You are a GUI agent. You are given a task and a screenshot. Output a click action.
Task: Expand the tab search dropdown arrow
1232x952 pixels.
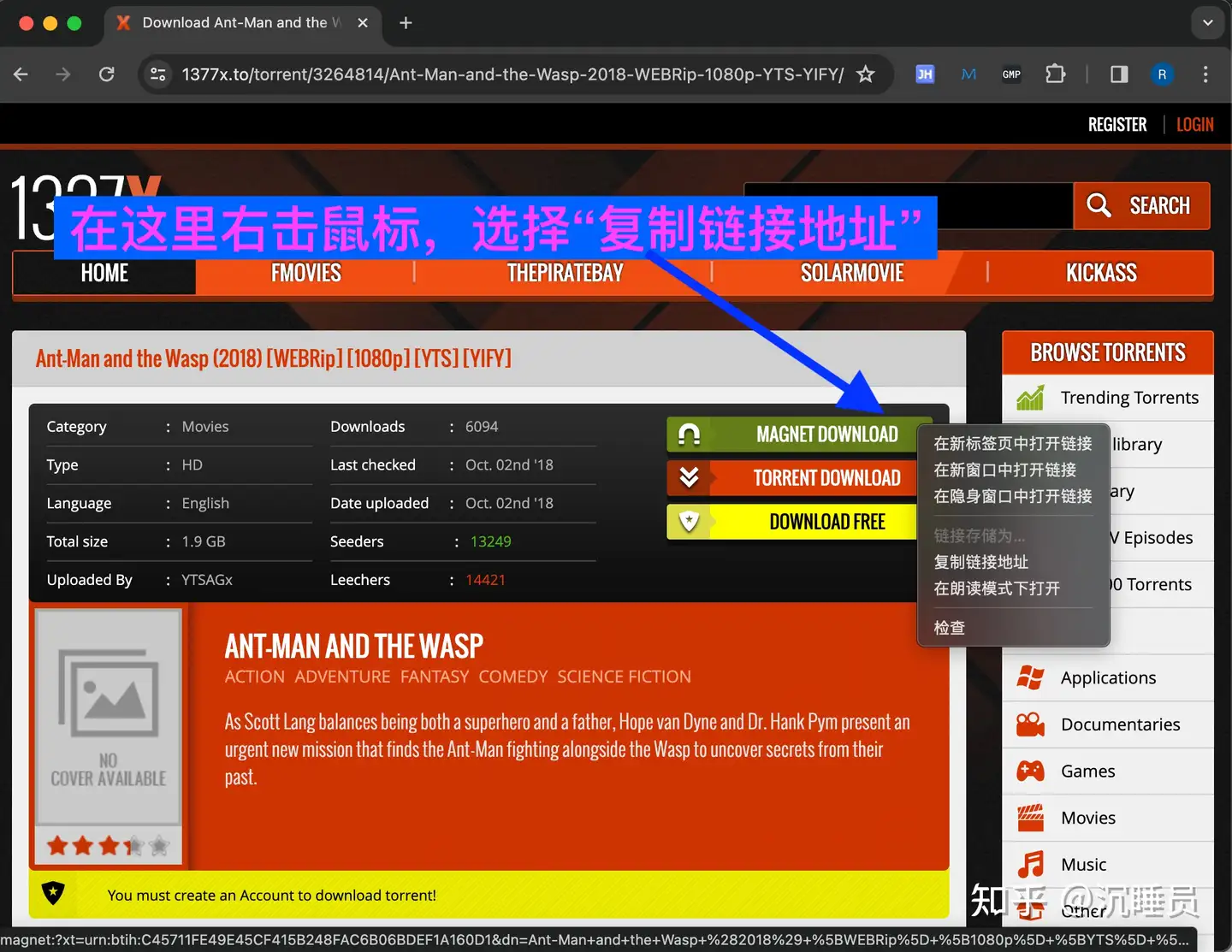click(1207, 23)
